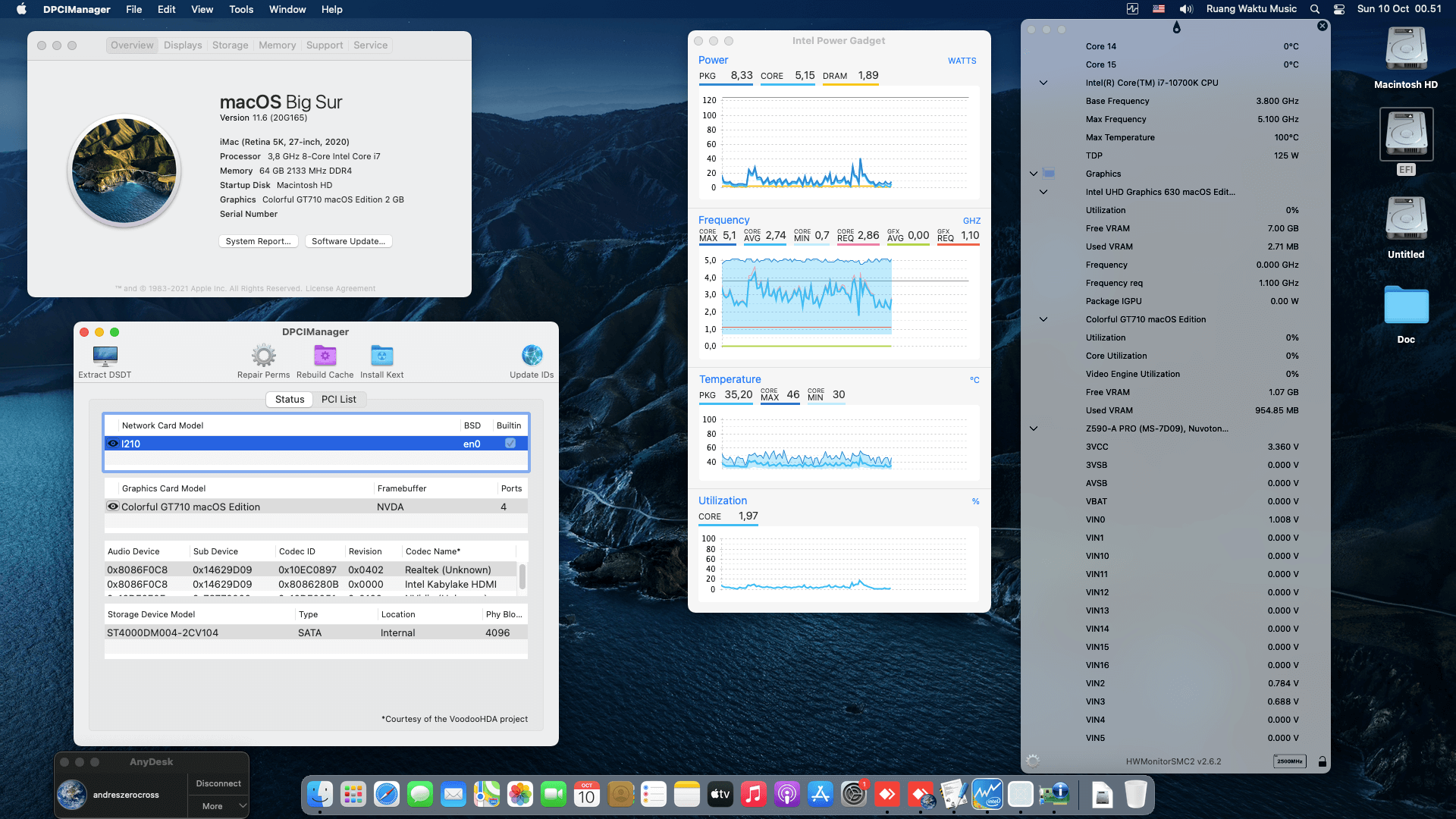
Task: Click Intel Power Gadget dock icon
Action: coord(987,795)
